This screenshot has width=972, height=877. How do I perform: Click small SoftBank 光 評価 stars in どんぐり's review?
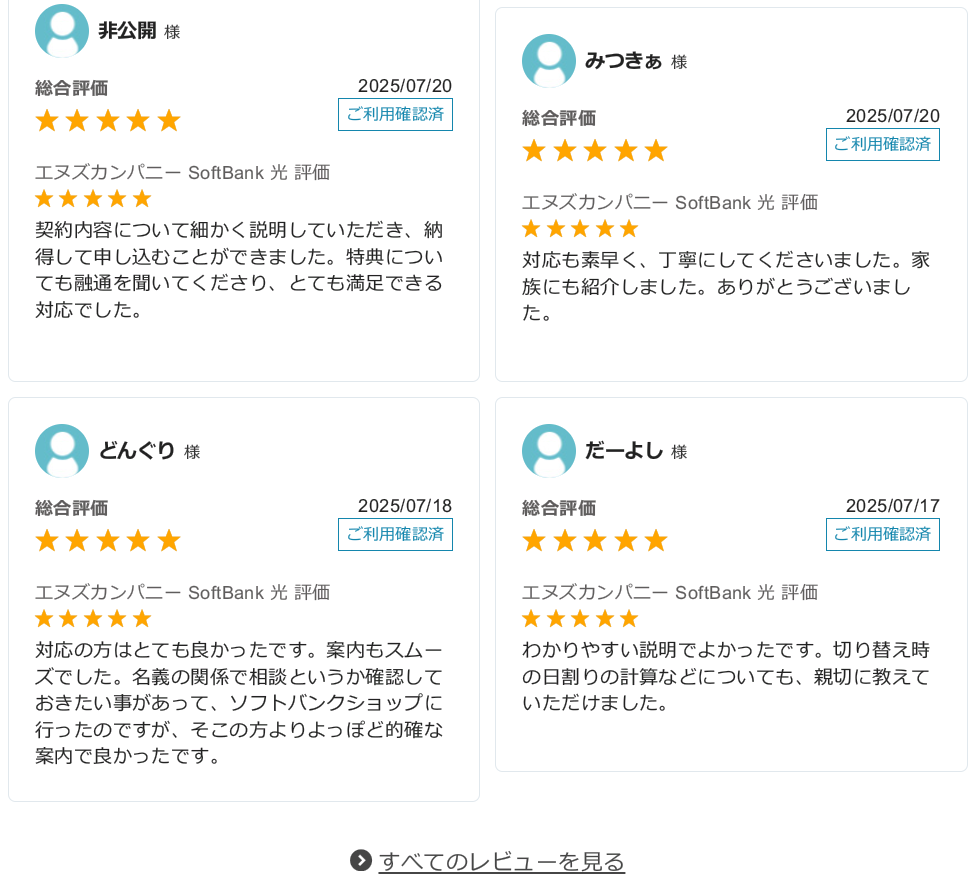click(x=93, y=619)
